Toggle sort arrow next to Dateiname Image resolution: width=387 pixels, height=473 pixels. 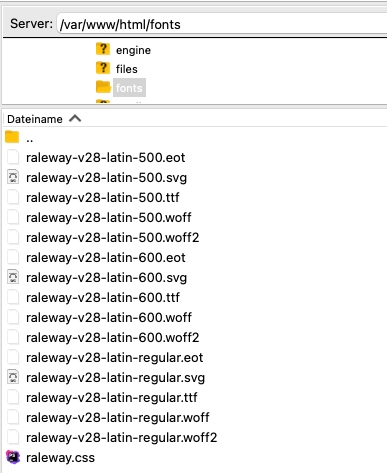(75, 119)
